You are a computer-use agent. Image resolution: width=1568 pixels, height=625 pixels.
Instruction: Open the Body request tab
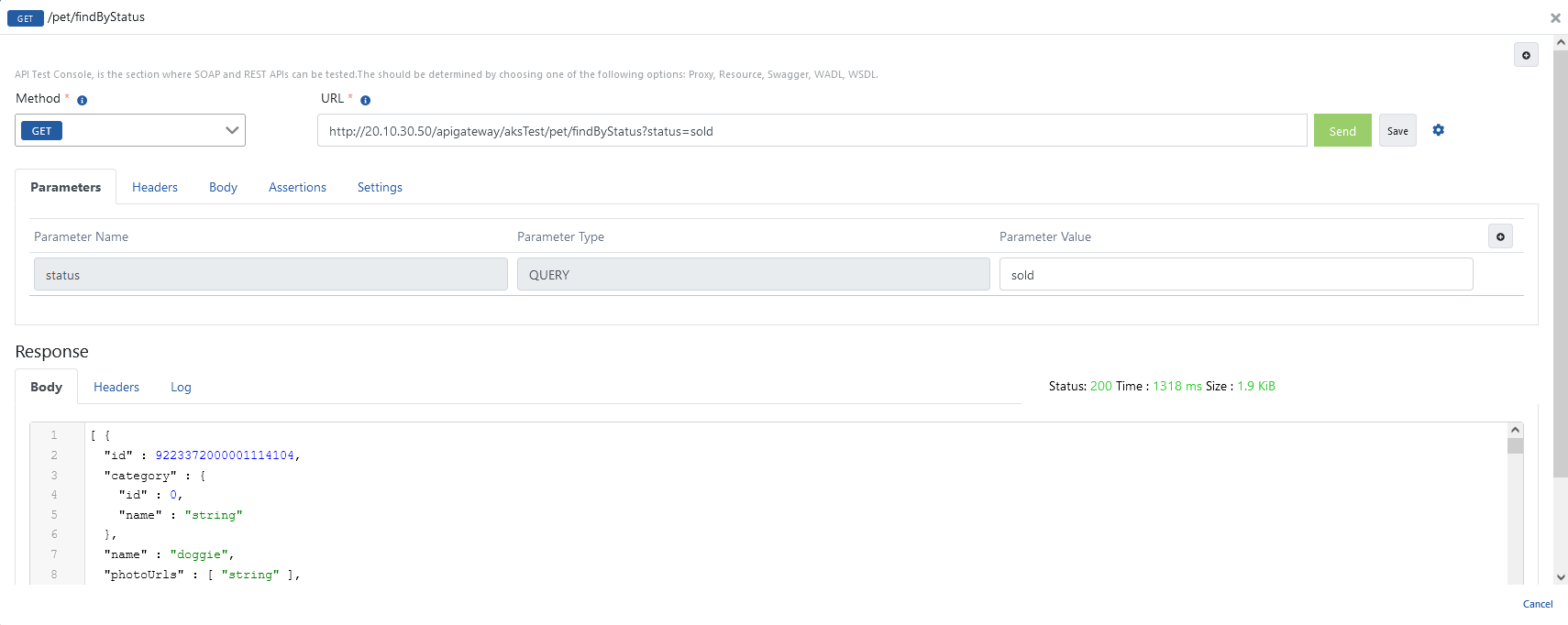(x=223, y=187)
